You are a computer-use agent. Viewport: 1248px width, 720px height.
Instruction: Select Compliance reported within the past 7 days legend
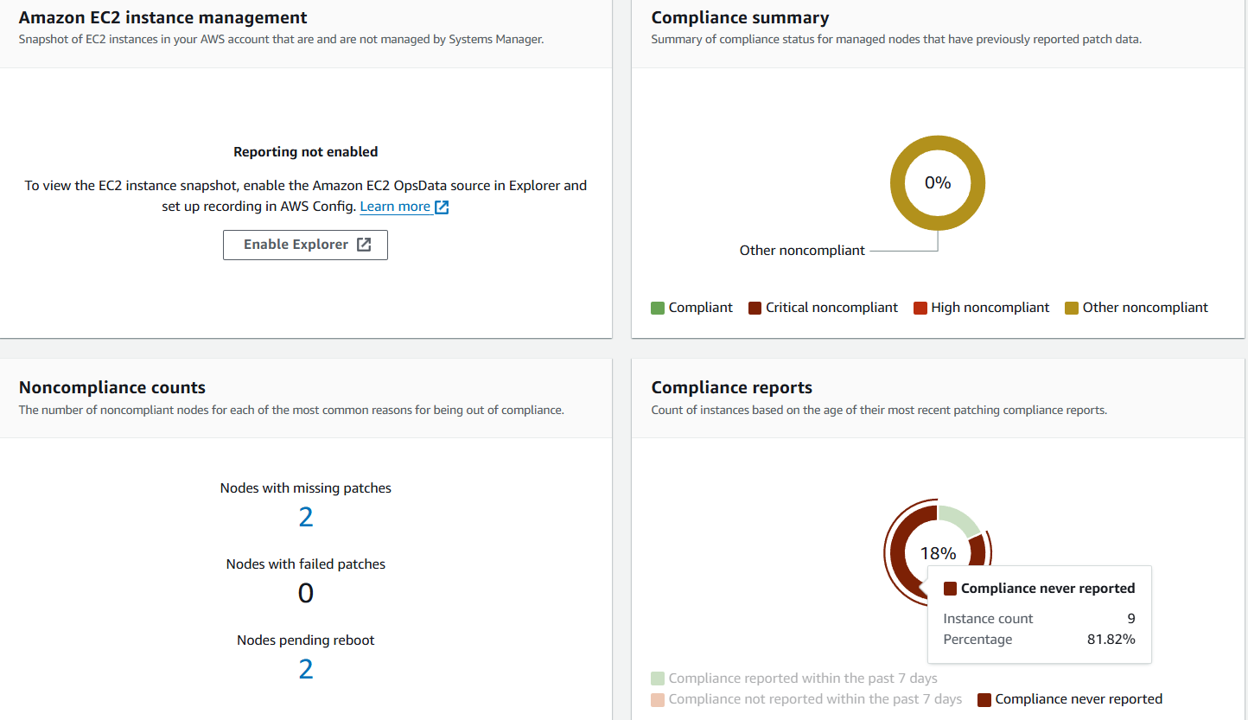pos(802,678)
